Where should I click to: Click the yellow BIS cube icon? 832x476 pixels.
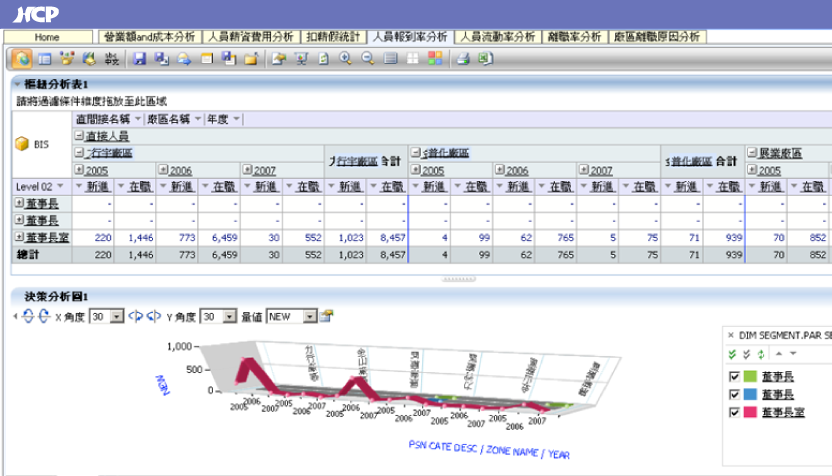coord(22,144)
